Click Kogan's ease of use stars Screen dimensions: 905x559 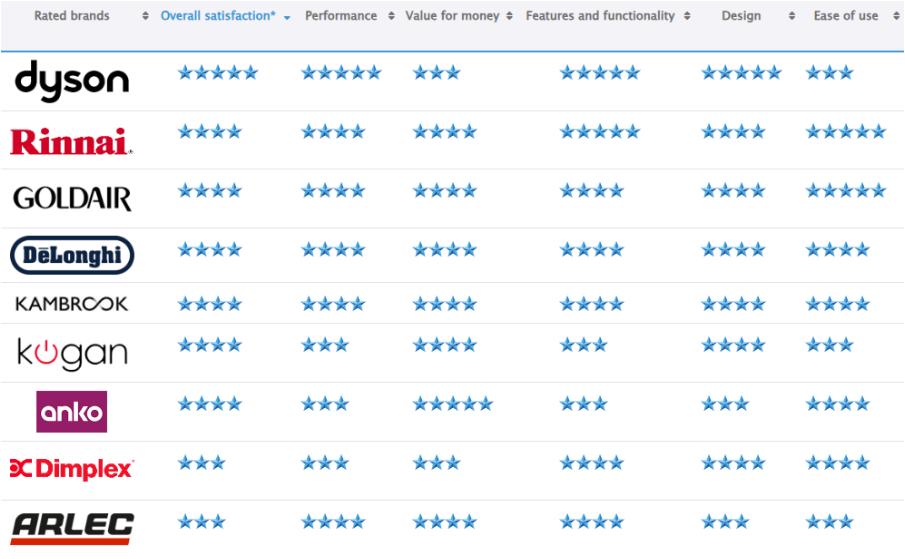point(829,345)
